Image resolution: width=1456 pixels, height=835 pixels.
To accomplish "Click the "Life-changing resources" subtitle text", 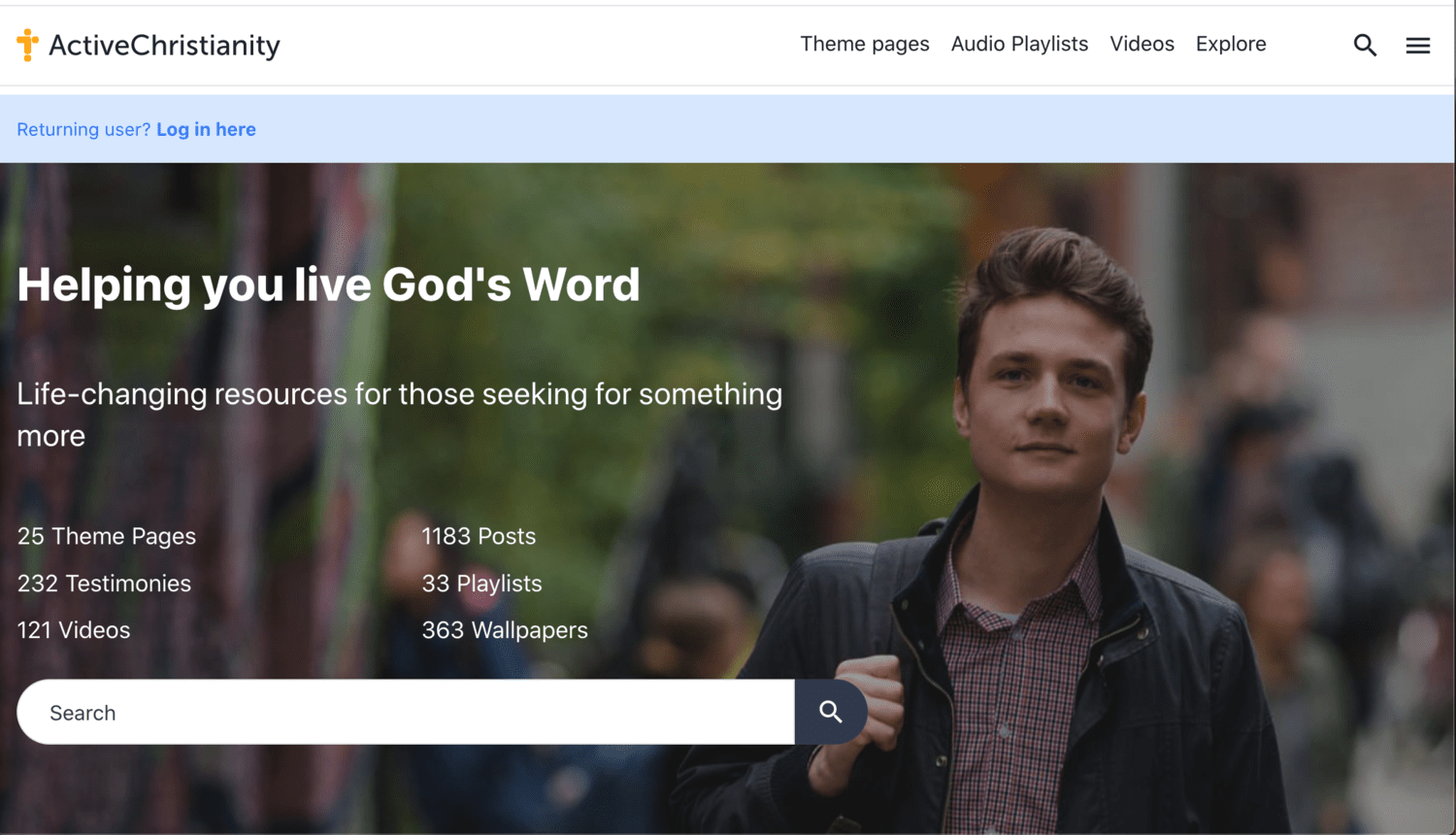I will (x=400, y=415).
